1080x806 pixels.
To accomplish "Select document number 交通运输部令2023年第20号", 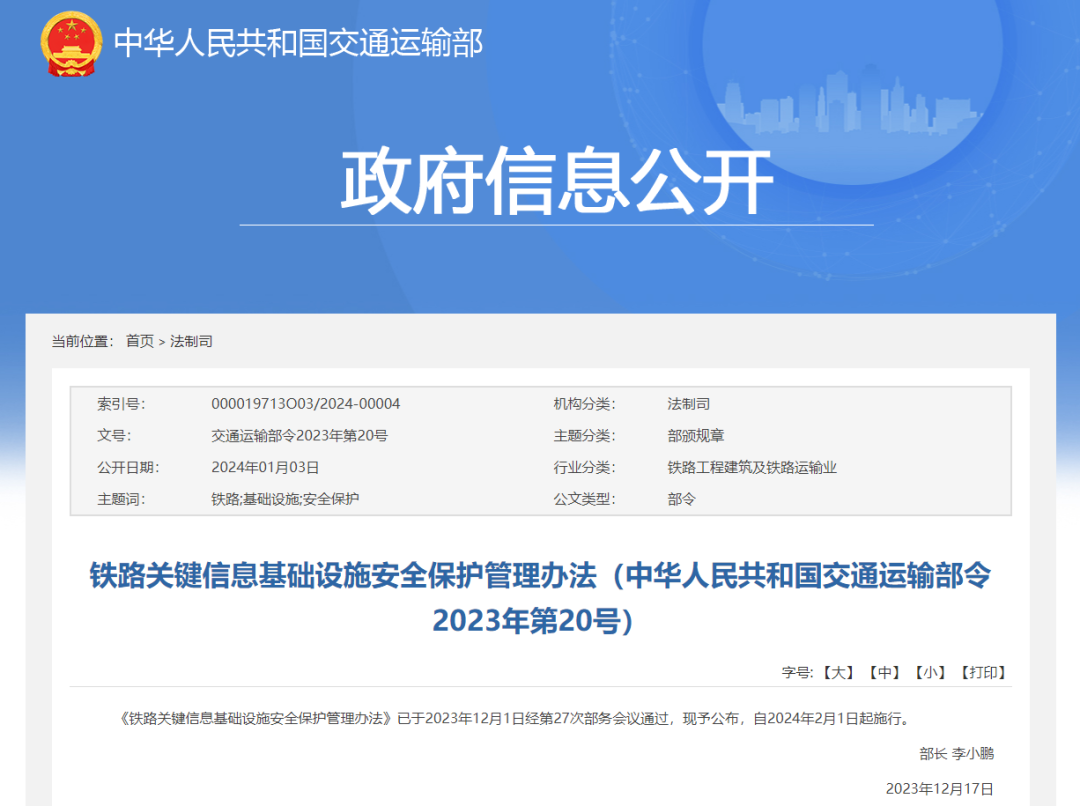I will (300, 435).
